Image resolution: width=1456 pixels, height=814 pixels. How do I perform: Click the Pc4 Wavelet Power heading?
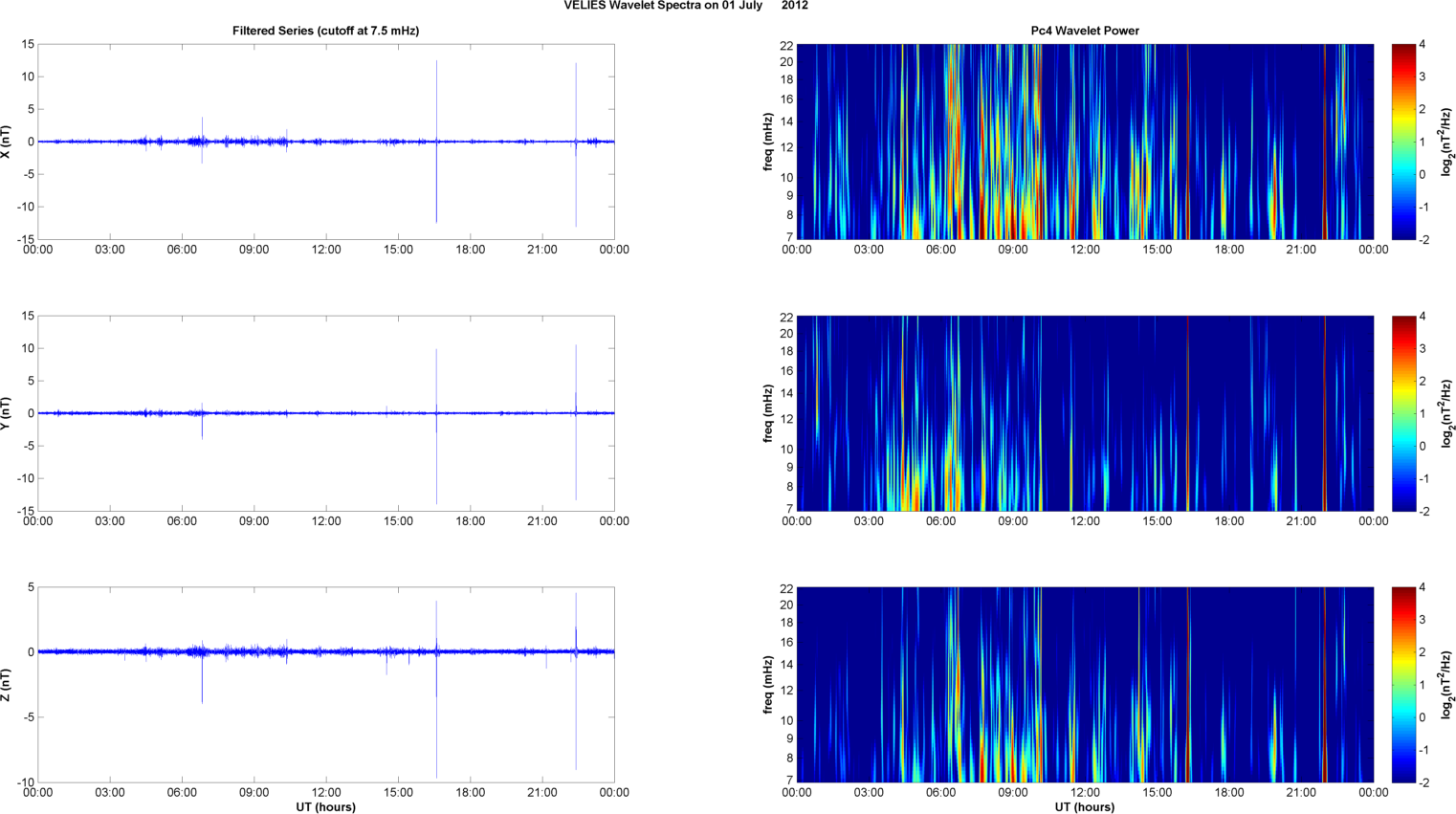coord(1084,31)
